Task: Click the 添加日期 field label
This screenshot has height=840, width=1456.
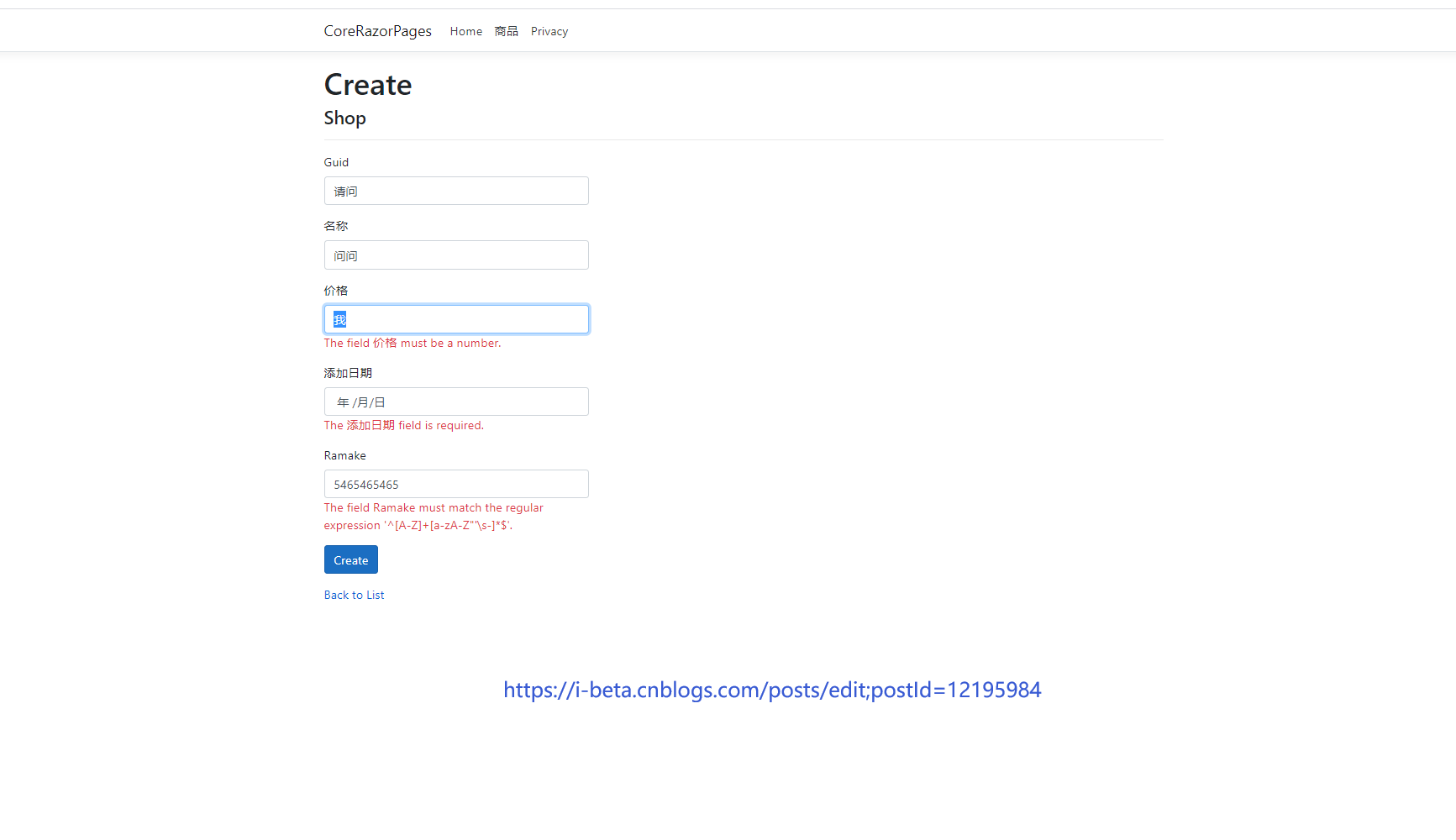Action: (348, 373)
